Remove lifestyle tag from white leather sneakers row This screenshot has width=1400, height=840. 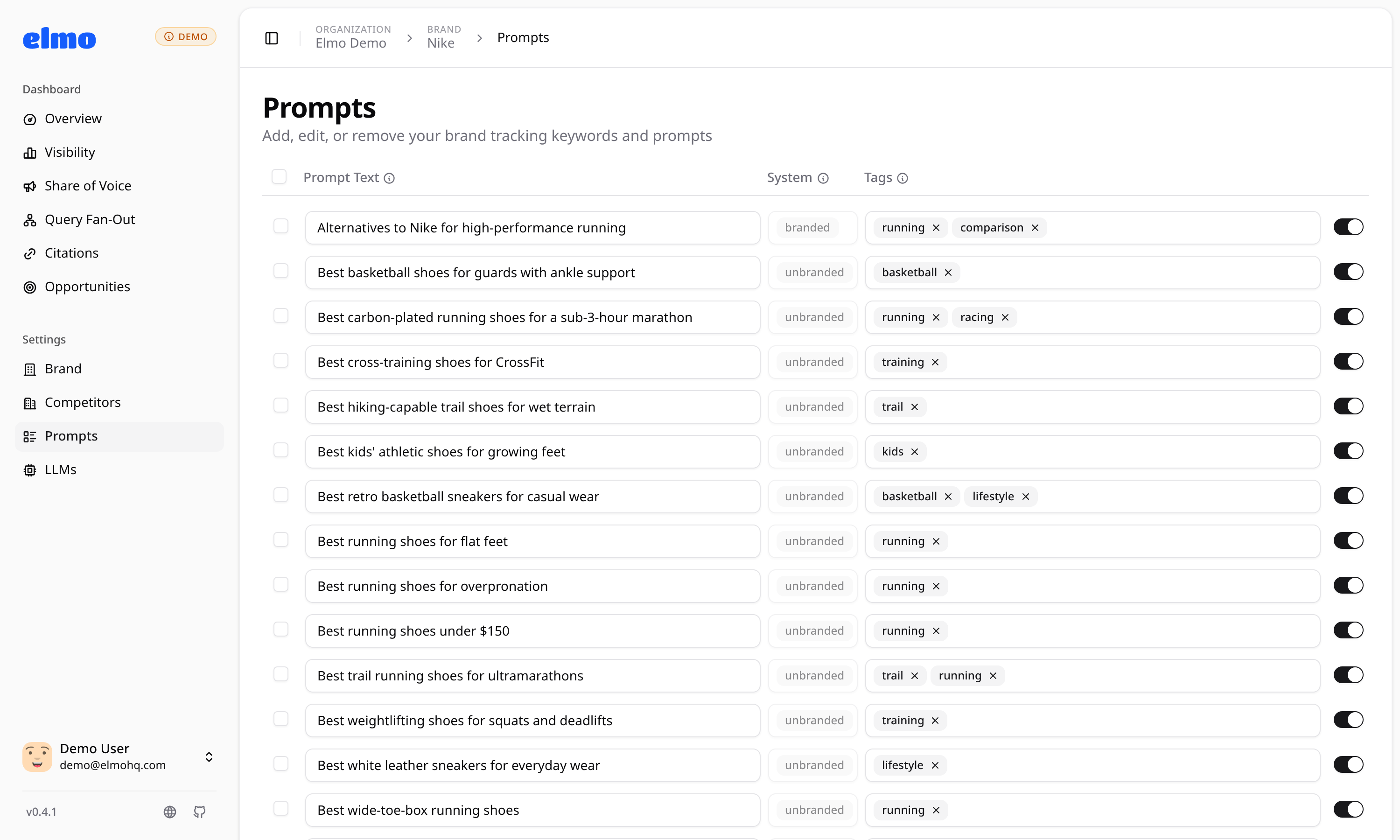[x=935, y=765]
